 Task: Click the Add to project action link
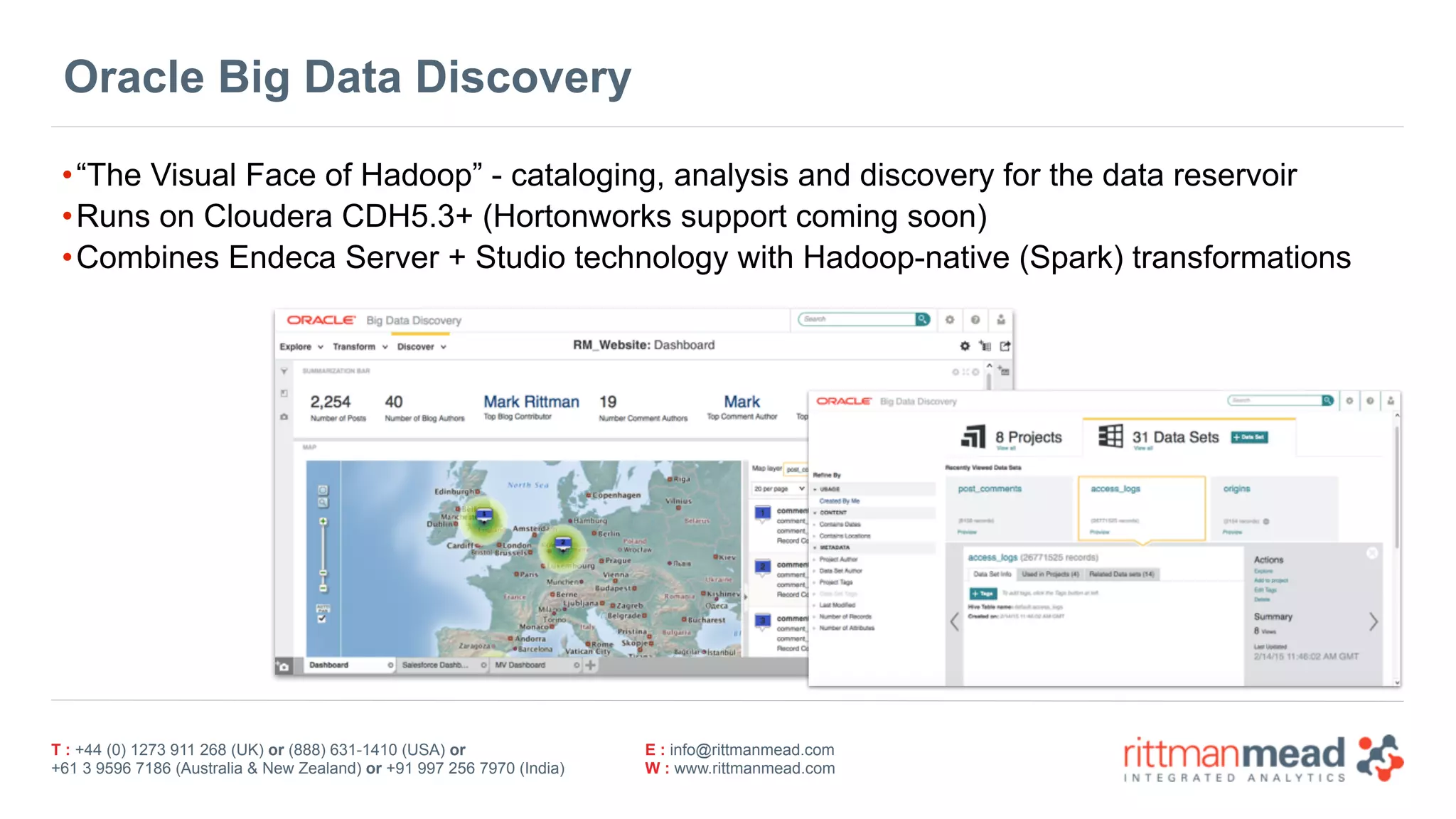1270,581
